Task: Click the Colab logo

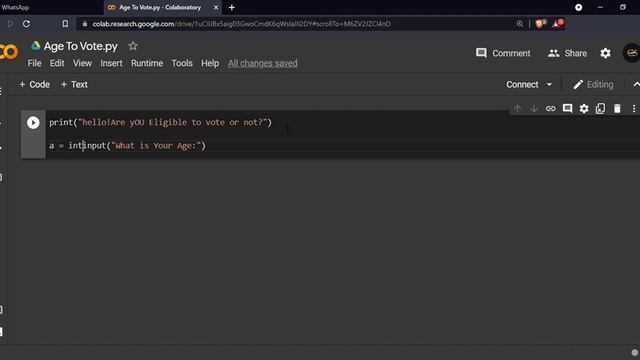Action: tap(8, 52)
